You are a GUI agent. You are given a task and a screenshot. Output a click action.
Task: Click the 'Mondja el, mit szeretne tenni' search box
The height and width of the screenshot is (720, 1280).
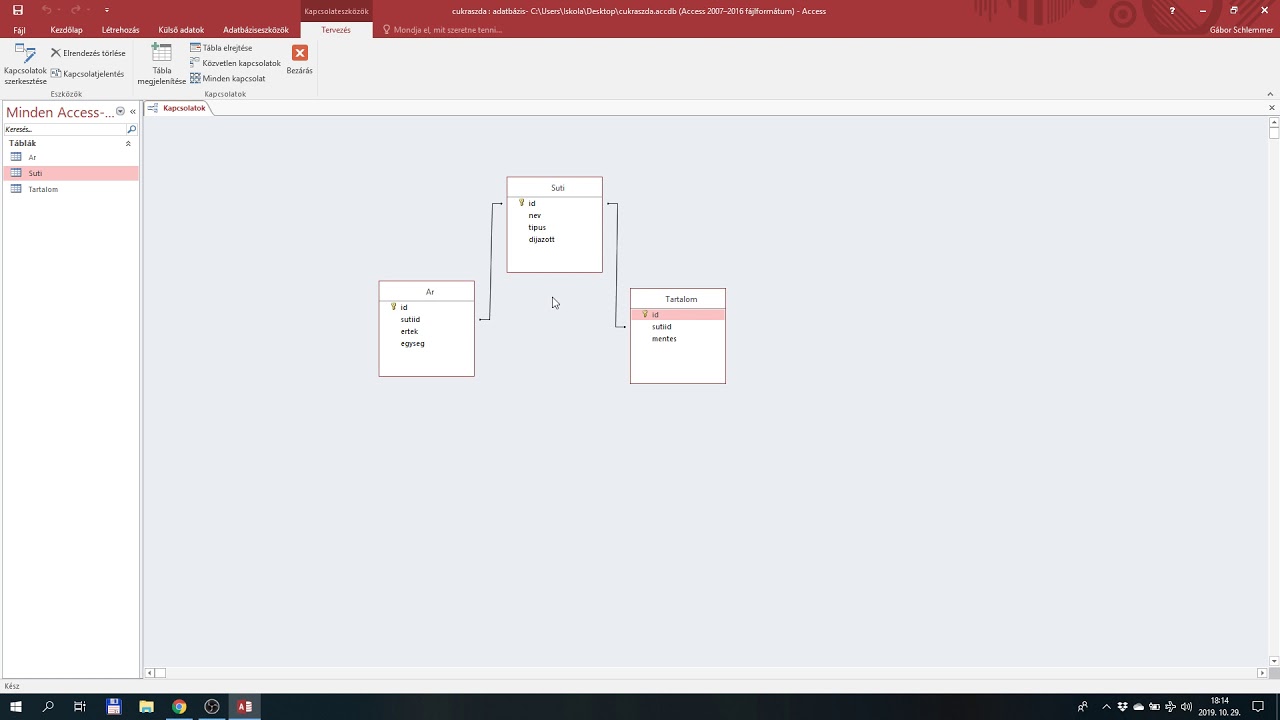click(x=442, y=30)
